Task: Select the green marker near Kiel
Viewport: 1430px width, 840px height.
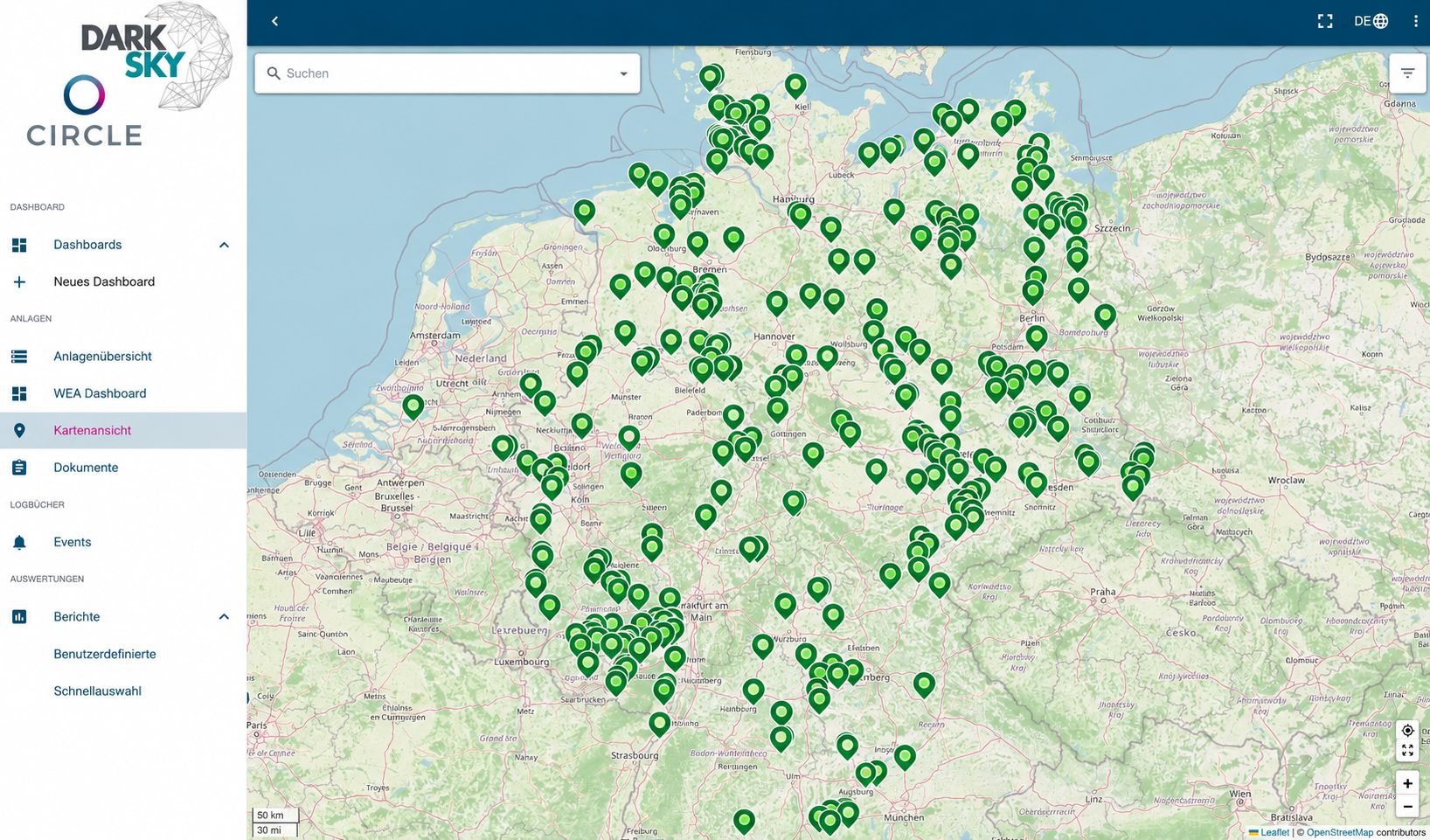Action: tap(795, 85)
